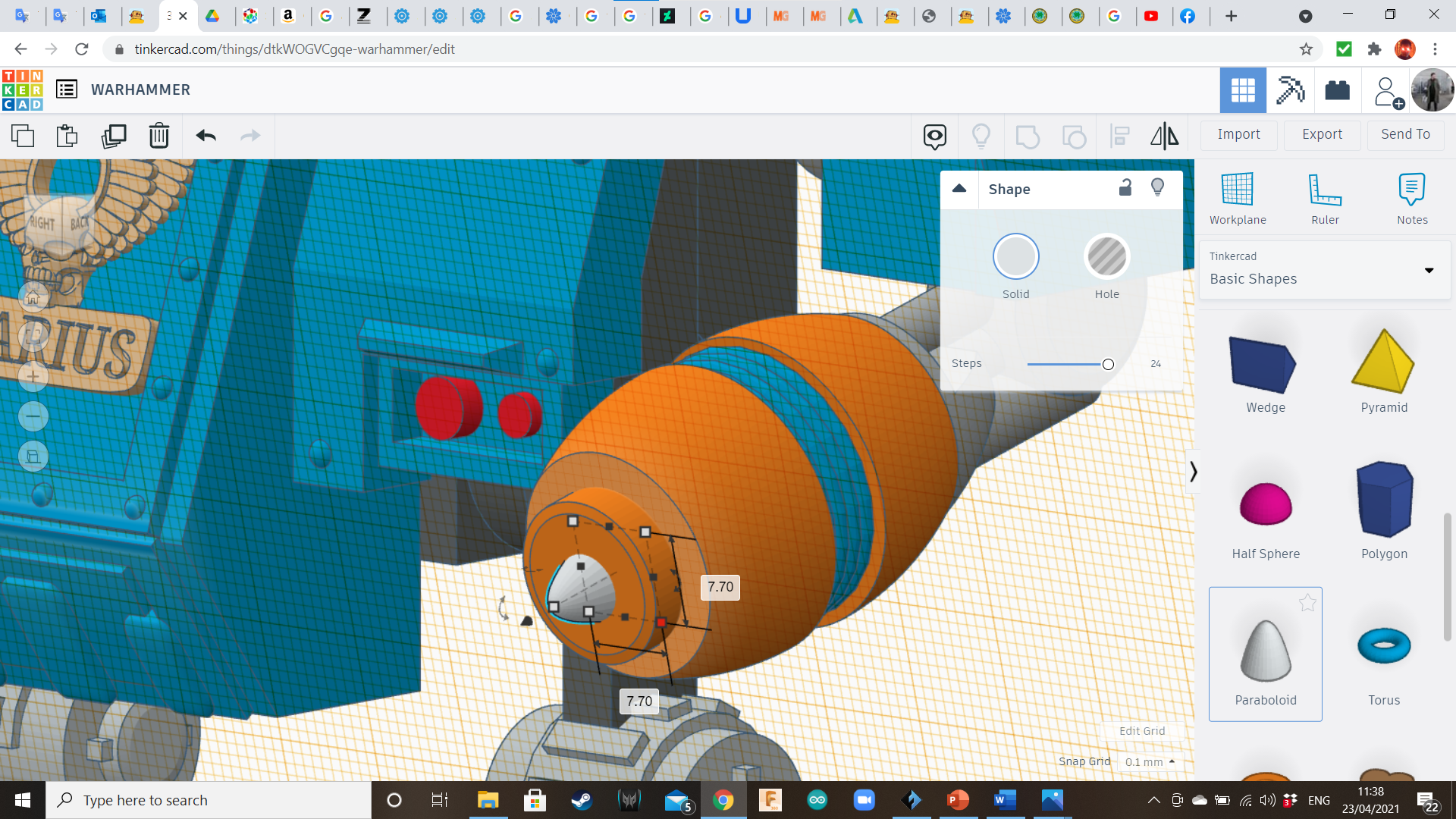This screenshot has width=1456, height=819.
Task: Set shape to Solid
Action: pos(1015,257)
